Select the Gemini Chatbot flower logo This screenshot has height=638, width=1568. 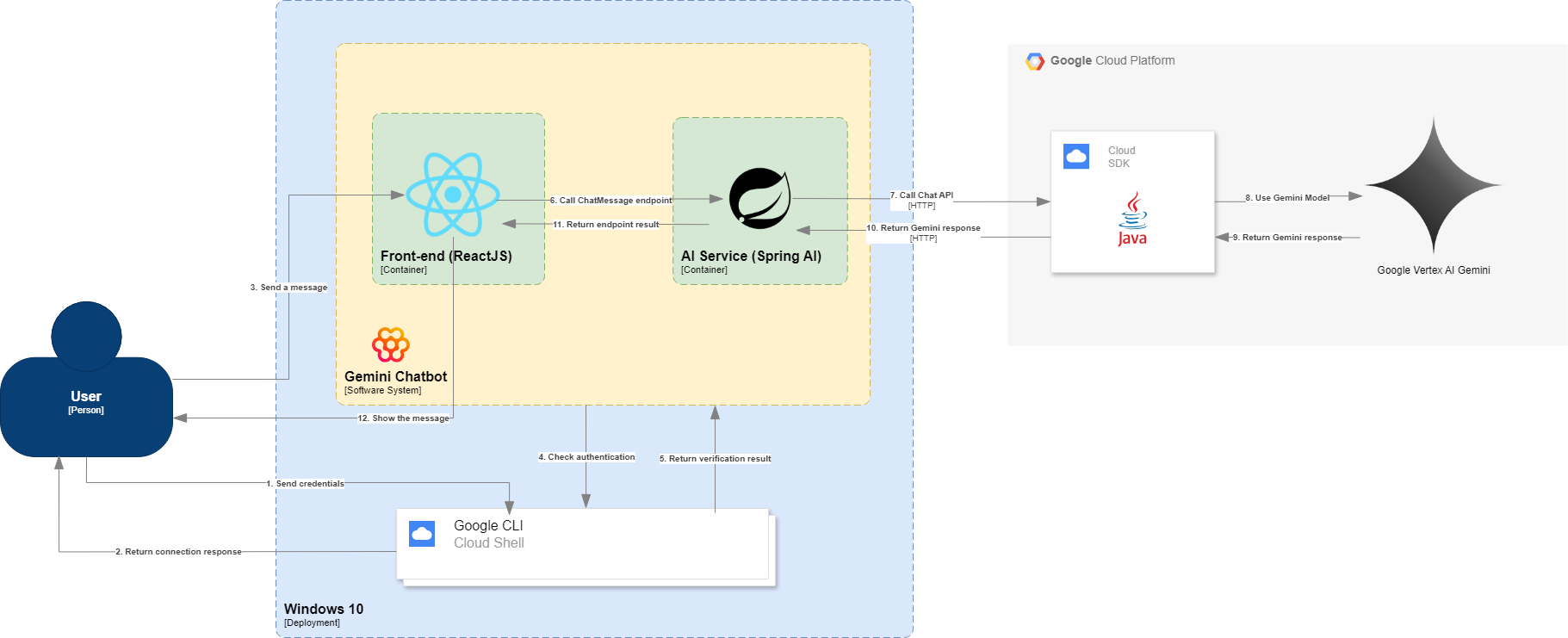(x=390, y=344)
